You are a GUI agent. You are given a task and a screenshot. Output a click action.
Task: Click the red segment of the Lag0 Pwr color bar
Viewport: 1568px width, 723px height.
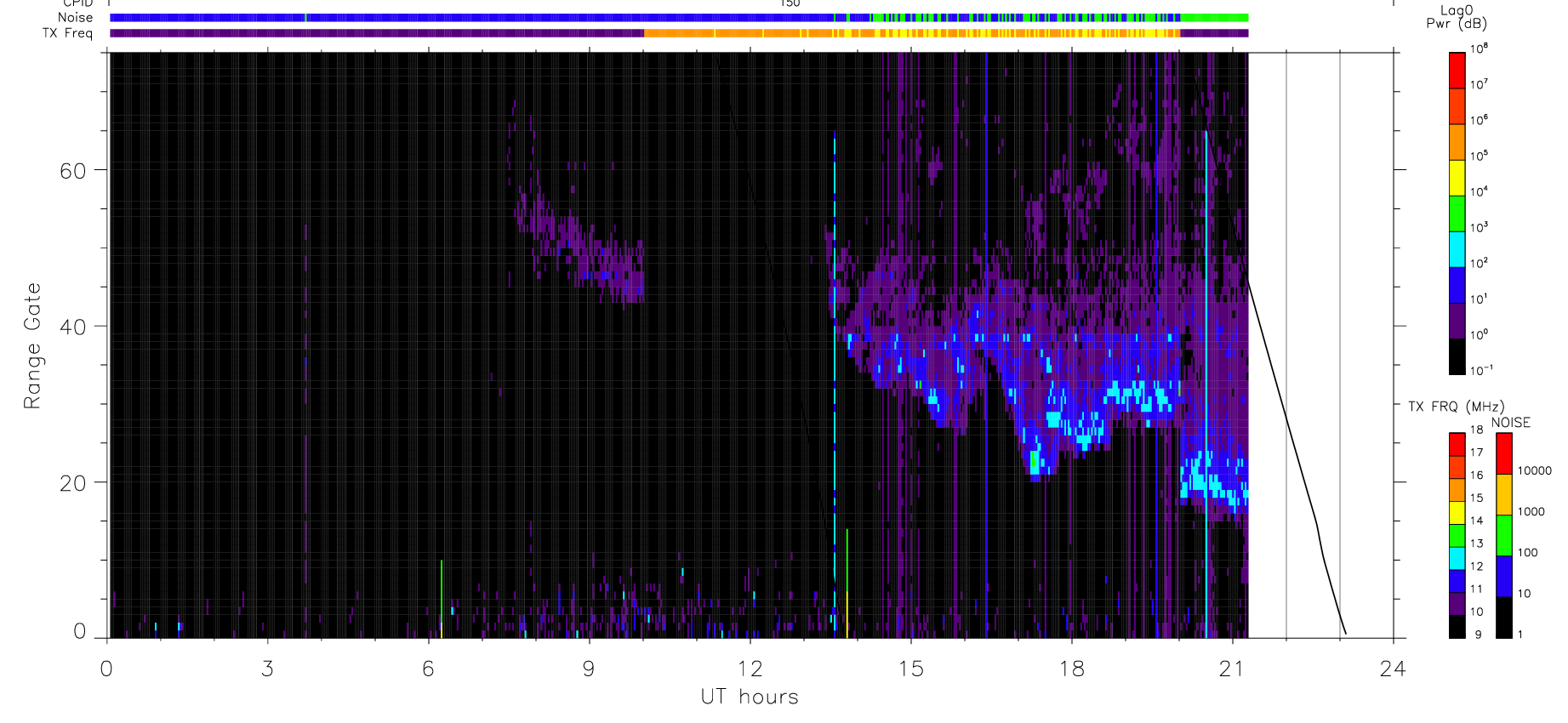coord(1457,71)
